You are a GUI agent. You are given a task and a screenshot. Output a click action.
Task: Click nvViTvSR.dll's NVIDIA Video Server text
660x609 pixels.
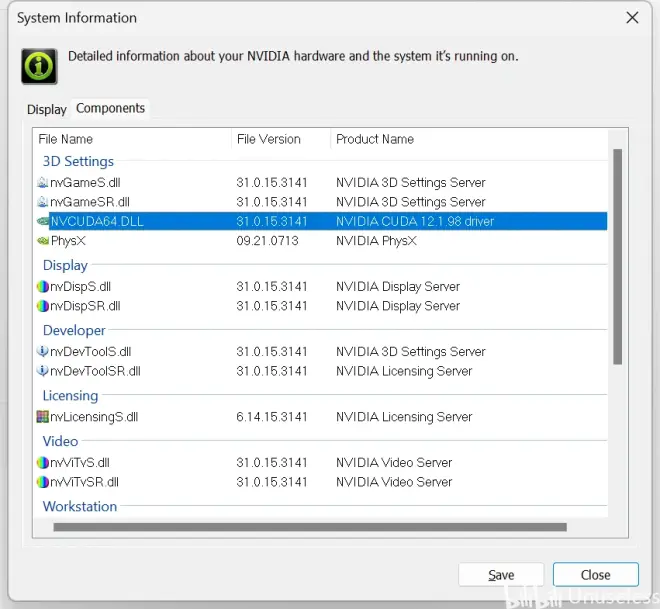tap(394, 482)
